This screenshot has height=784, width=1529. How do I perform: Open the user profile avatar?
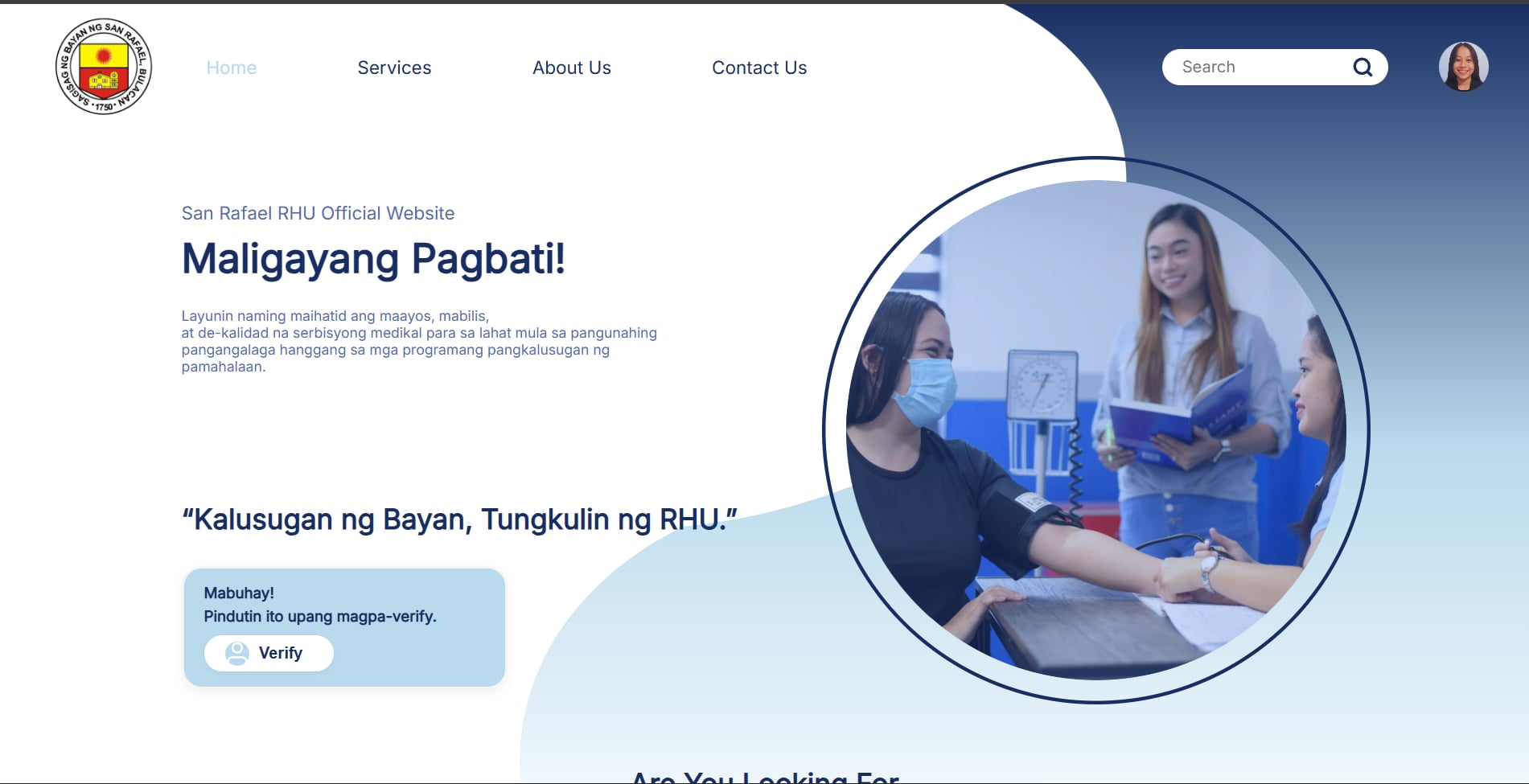[1463, 67]
